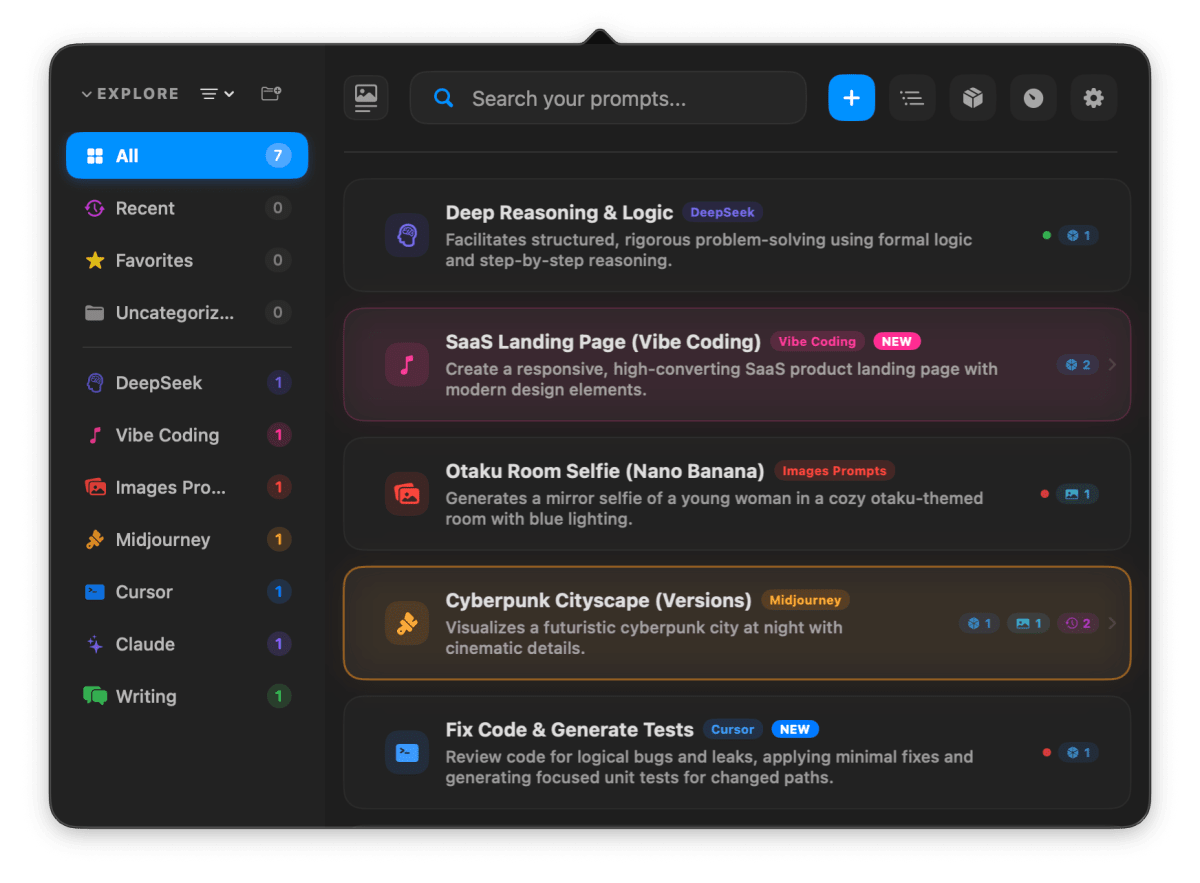Screen dimensions: 1200x883
Task: Click the cube badge showing 2 on SaaS card
Action: 1078,365
